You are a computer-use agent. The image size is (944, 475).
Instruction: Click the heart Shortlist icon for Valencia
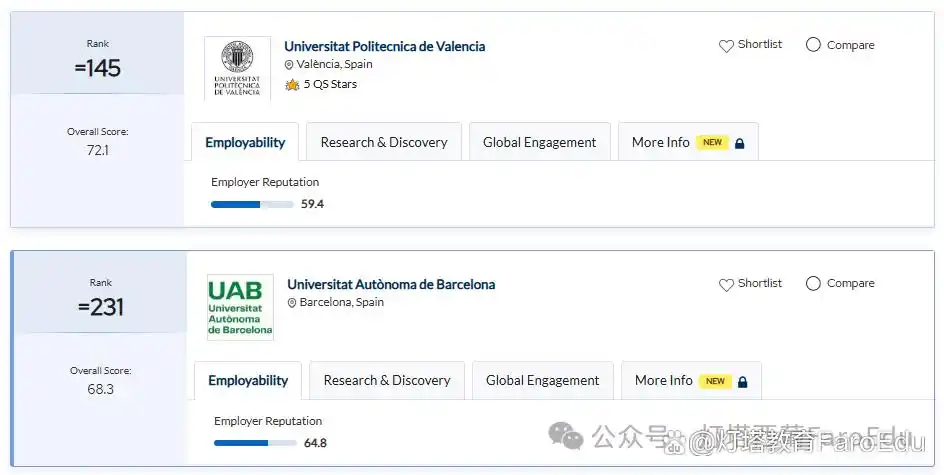pyautogui.click(x=726, y=45)
